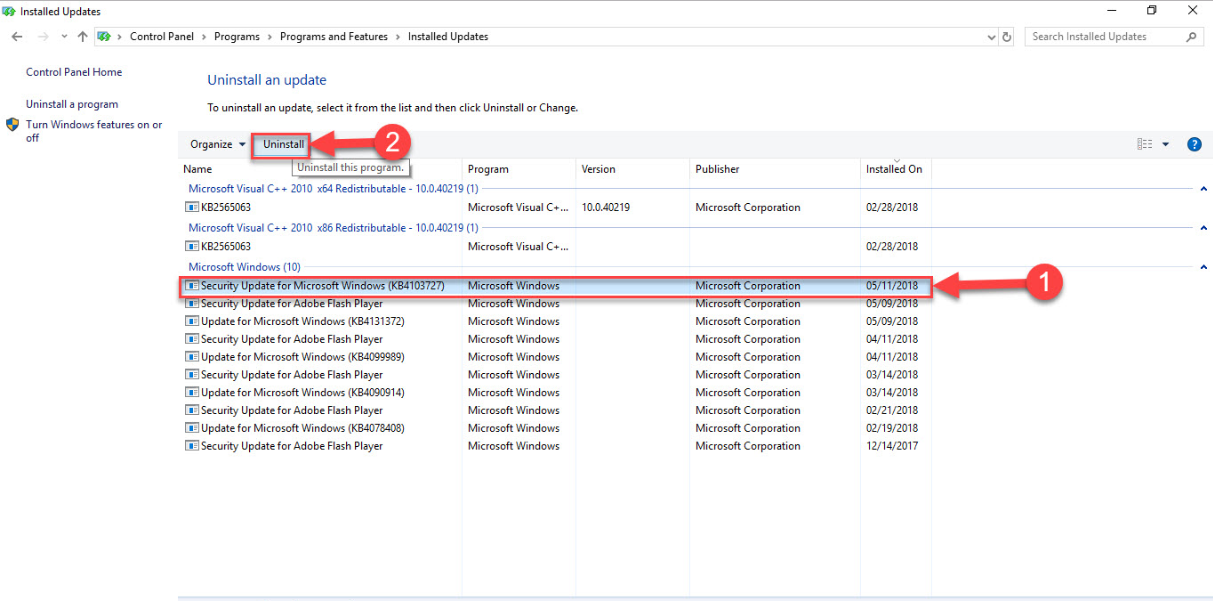Open the Organize menu
1213x601 pixels.
(218, 144)
